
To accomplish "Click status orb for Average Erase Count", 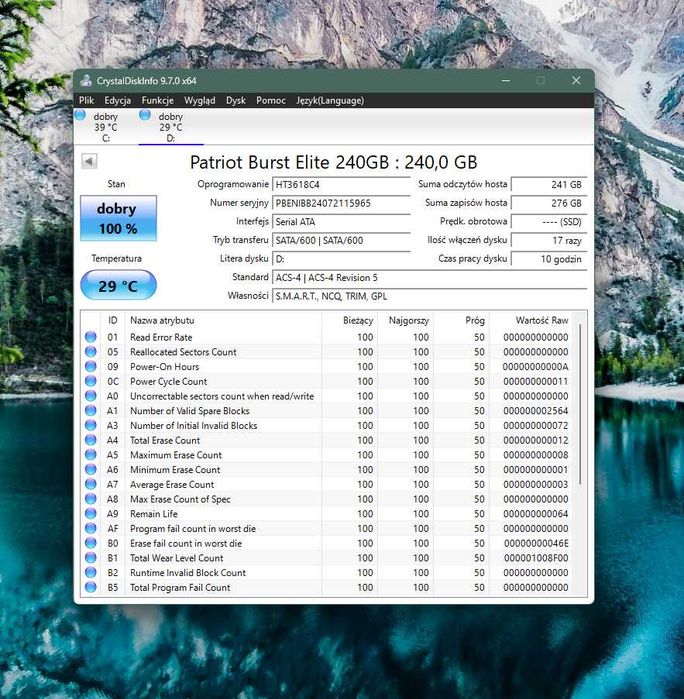I will point(91,484).
